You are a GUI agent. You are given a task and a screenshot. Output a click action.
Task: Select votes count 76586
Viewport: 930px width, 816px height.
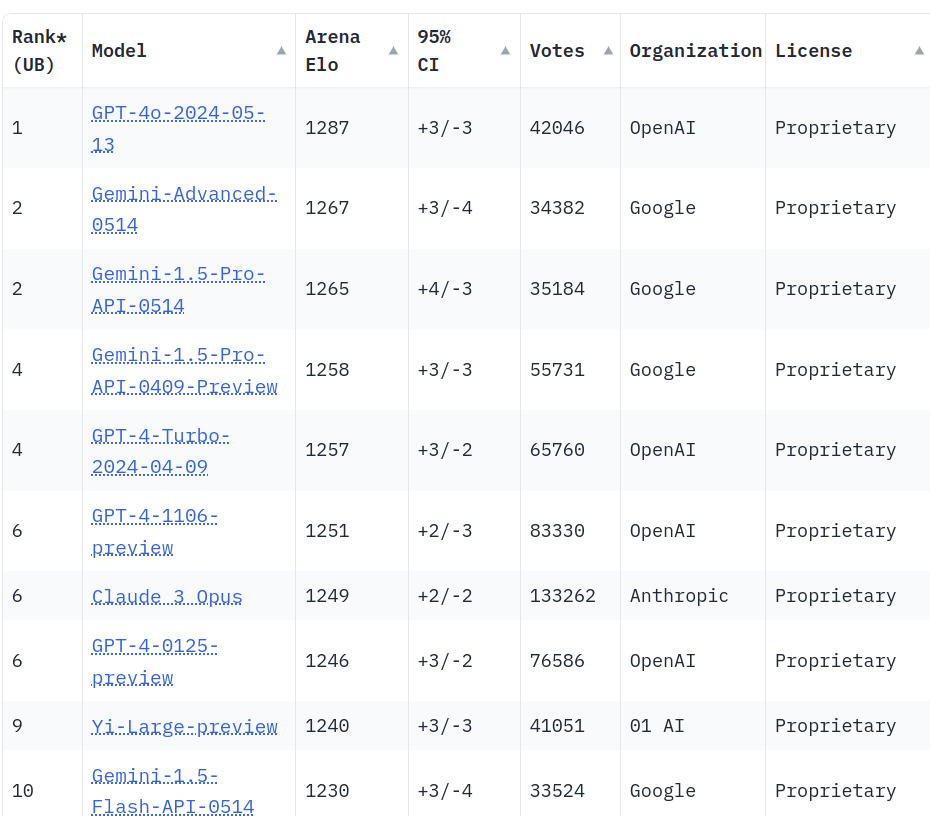[x=557, y=661]
